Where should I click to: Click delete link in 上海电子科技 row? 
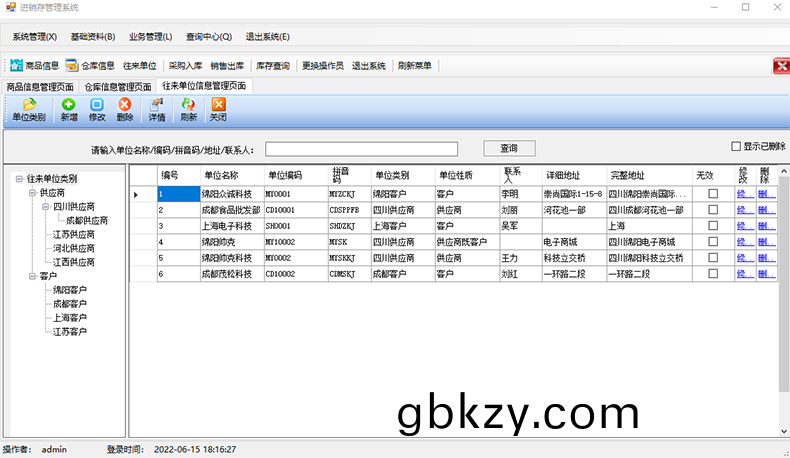pos(766,226)
